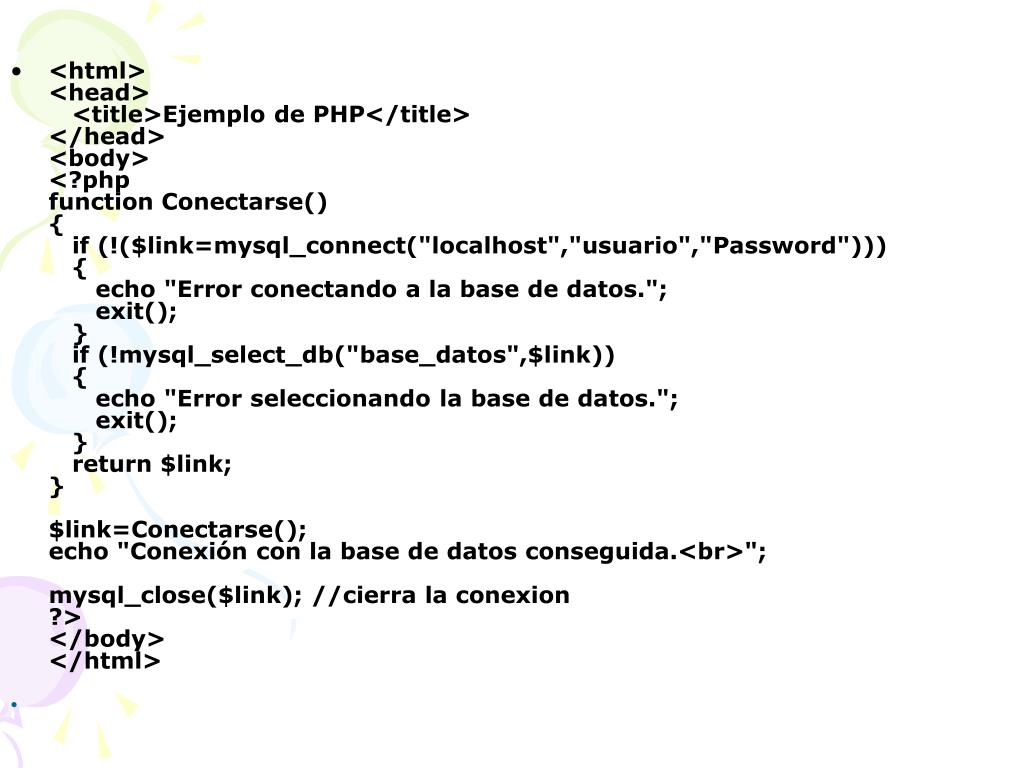Click the first exit(); statement
The width and height of the screenshot is (1024, 768).
coord(136,312)
